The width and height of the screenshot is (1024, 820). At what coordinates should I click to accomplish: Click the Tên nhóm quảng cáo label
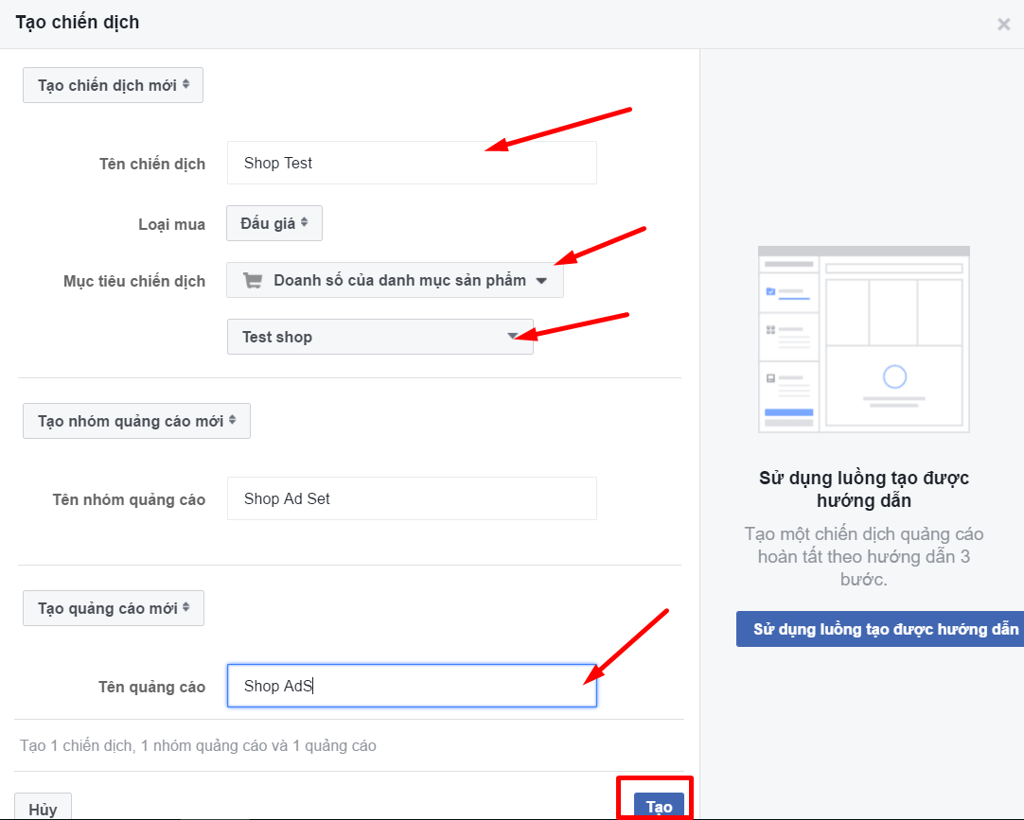point(129,499)
